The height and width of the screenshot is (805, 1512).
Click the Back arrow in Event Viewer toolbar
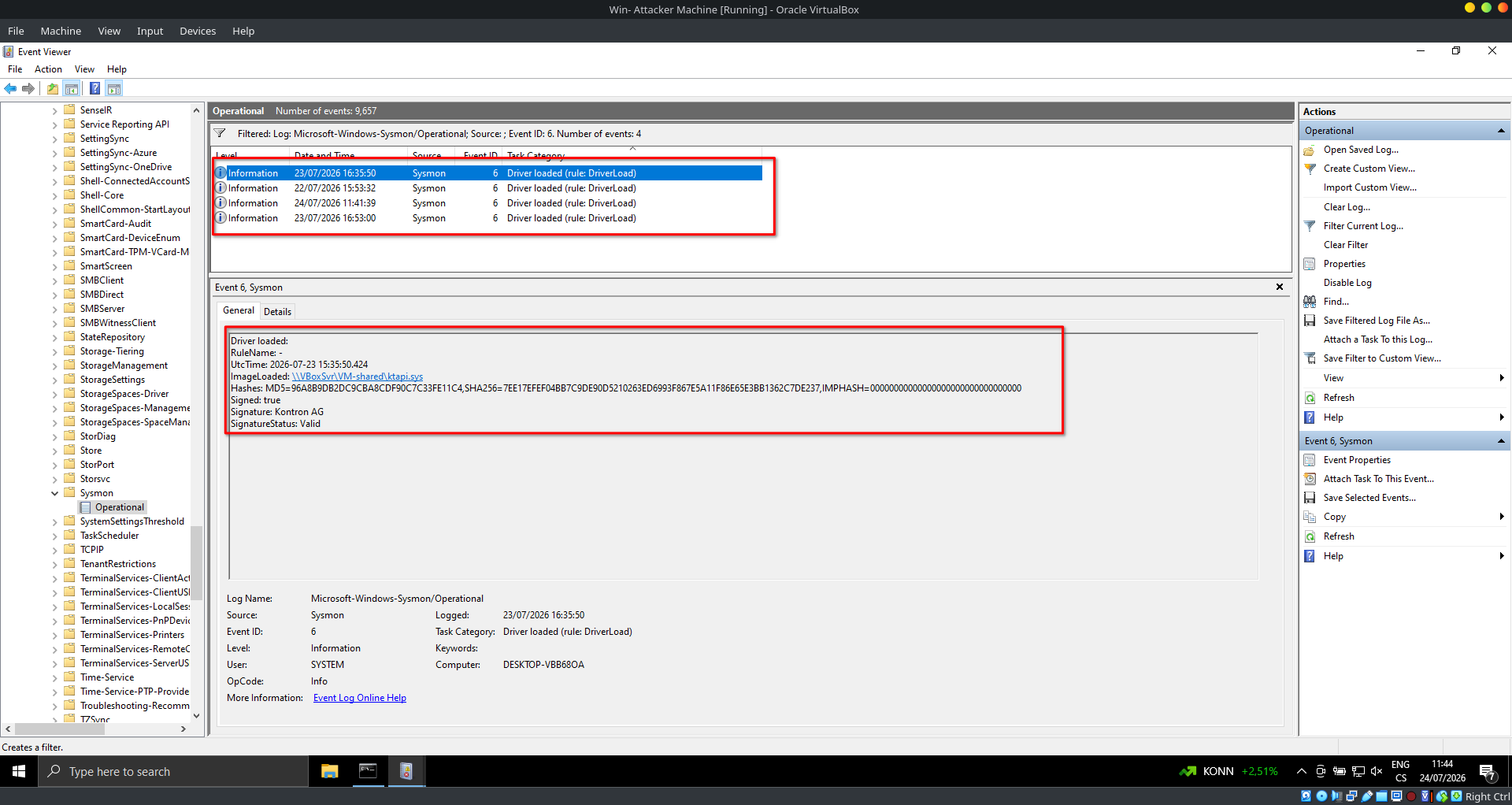(x=10, y=88)
